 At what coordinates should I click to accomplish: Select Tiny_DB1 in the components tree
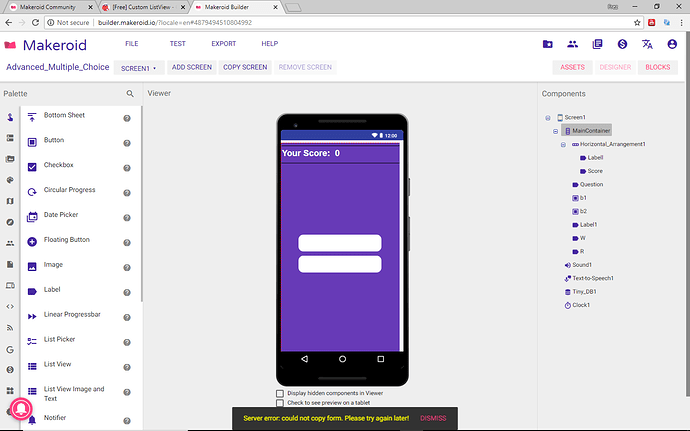[x=580, y=291]
